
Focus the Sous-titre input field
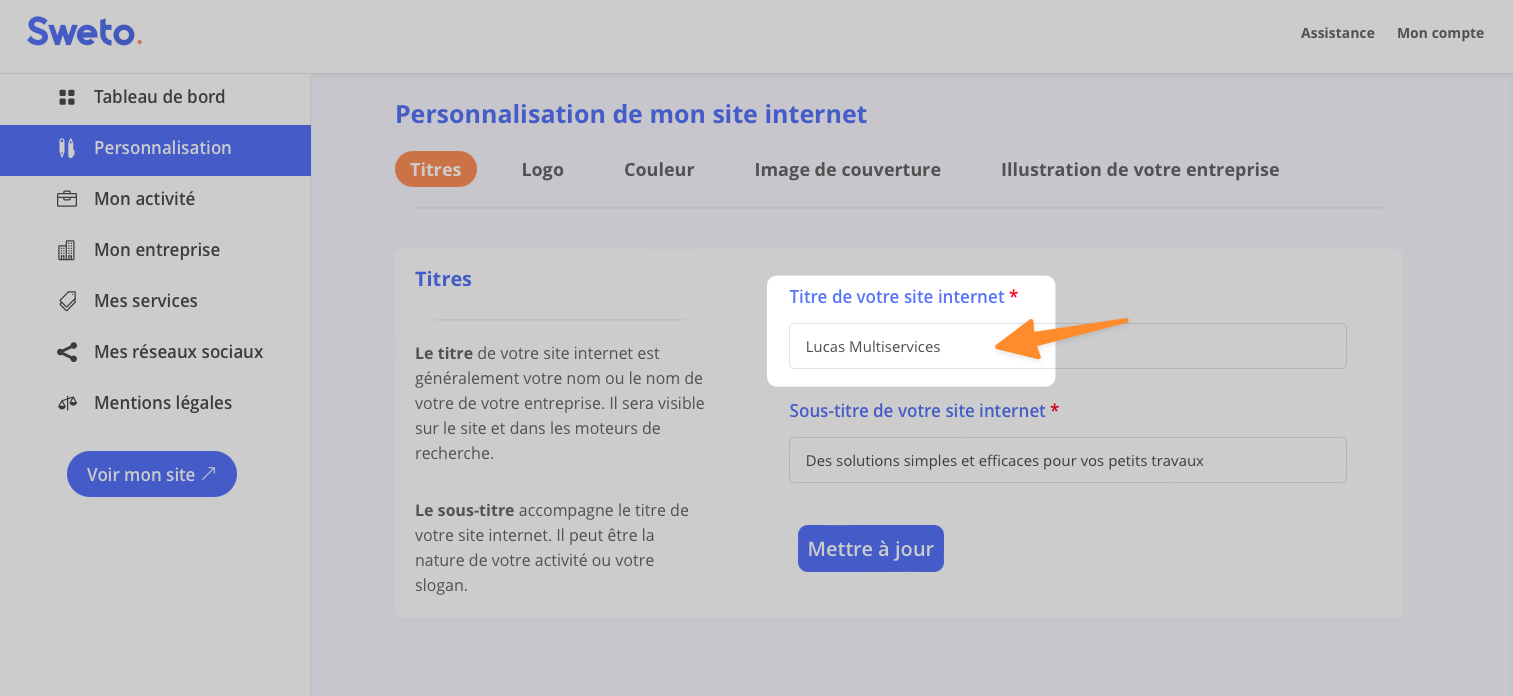pos(1067,460)
